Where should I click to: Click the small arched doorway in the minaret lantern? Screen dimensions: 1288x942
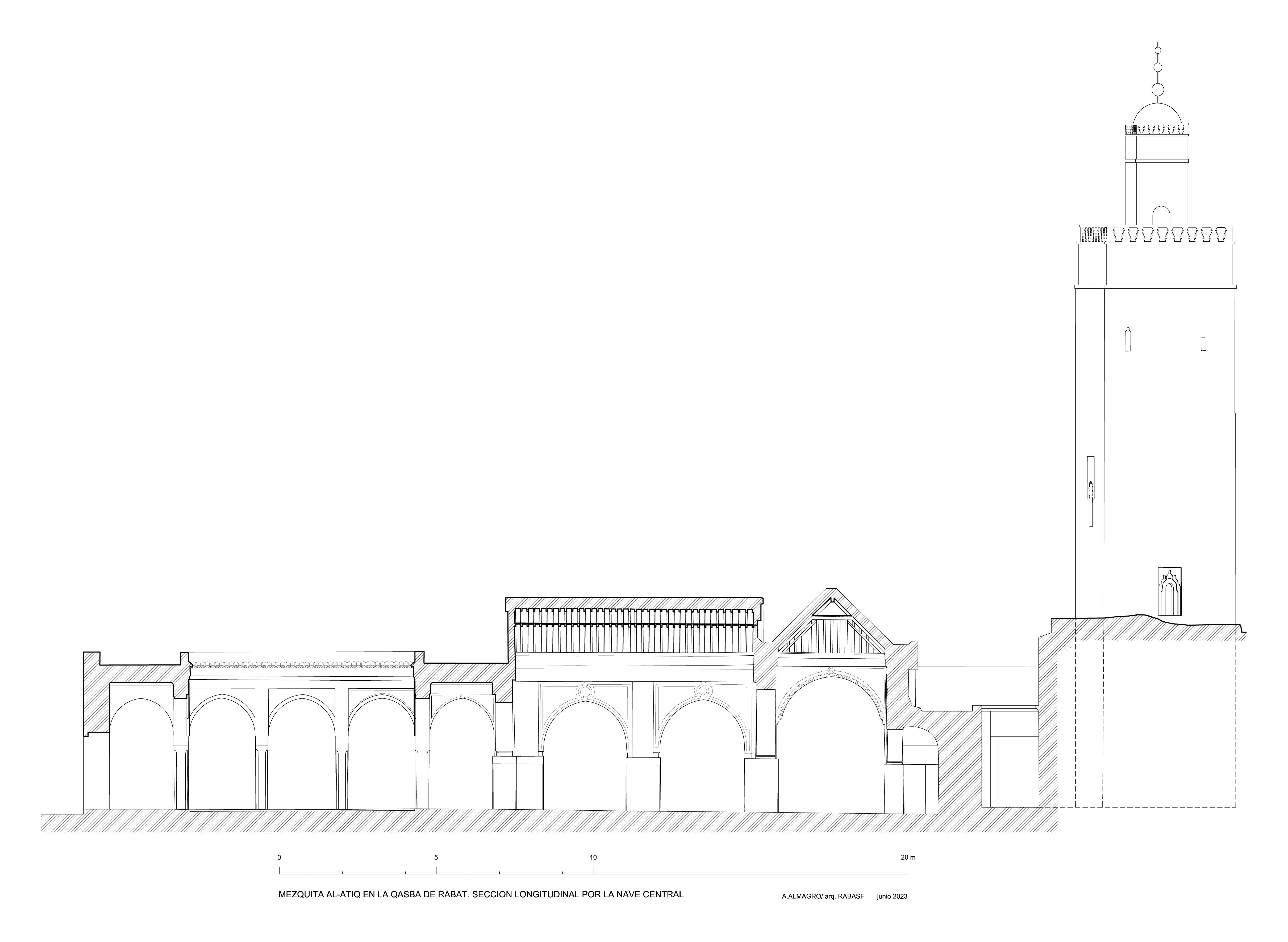click(1161, 215)
